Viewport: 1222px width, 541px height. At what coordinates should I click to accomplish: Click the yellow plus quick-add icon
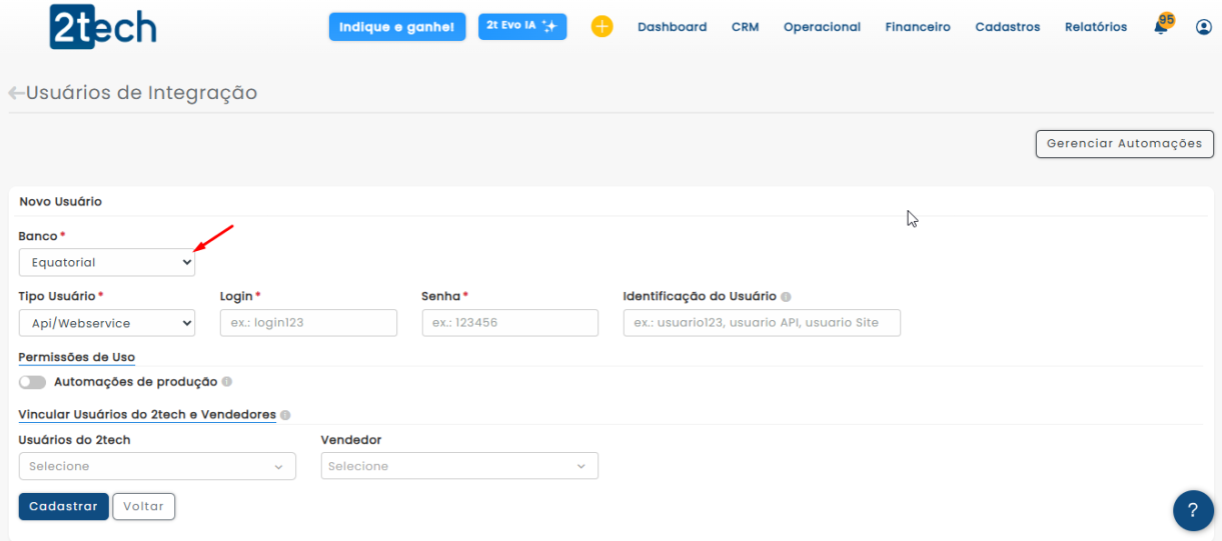tap(602, 27)
